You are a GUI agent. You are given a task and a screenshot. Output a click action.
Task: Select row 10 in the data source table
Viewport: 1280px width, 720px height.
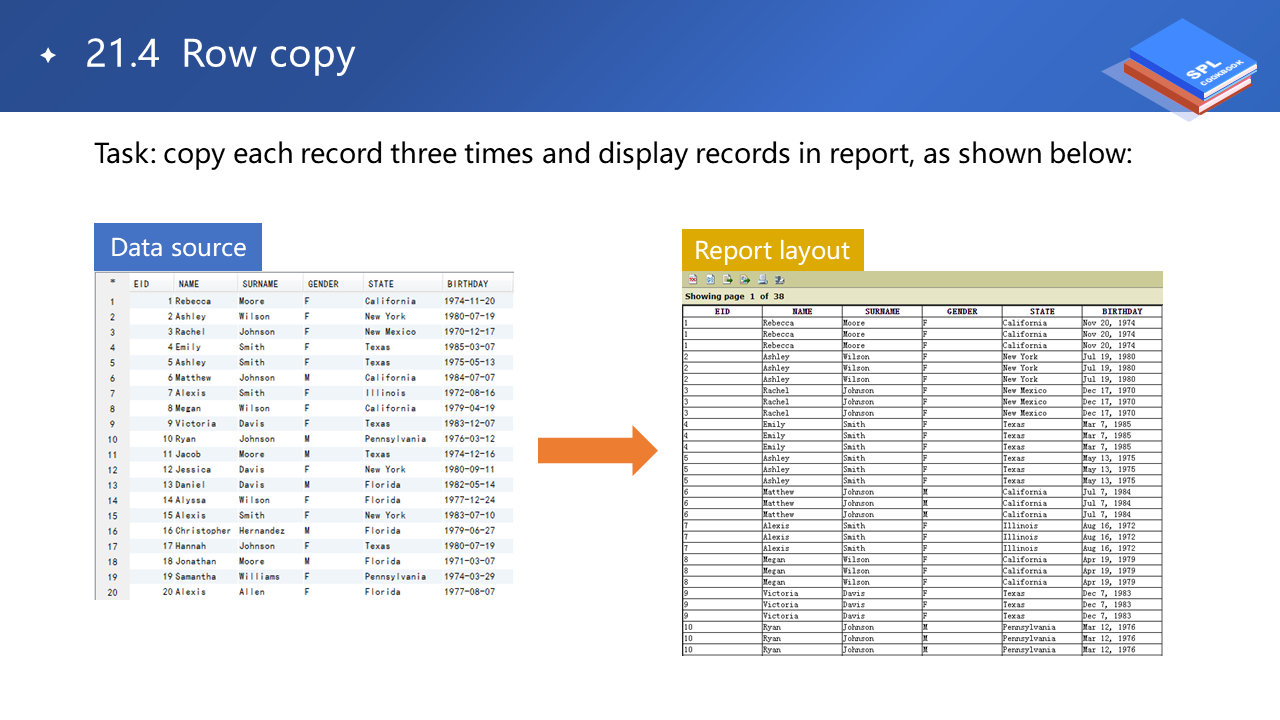(112, 439)
